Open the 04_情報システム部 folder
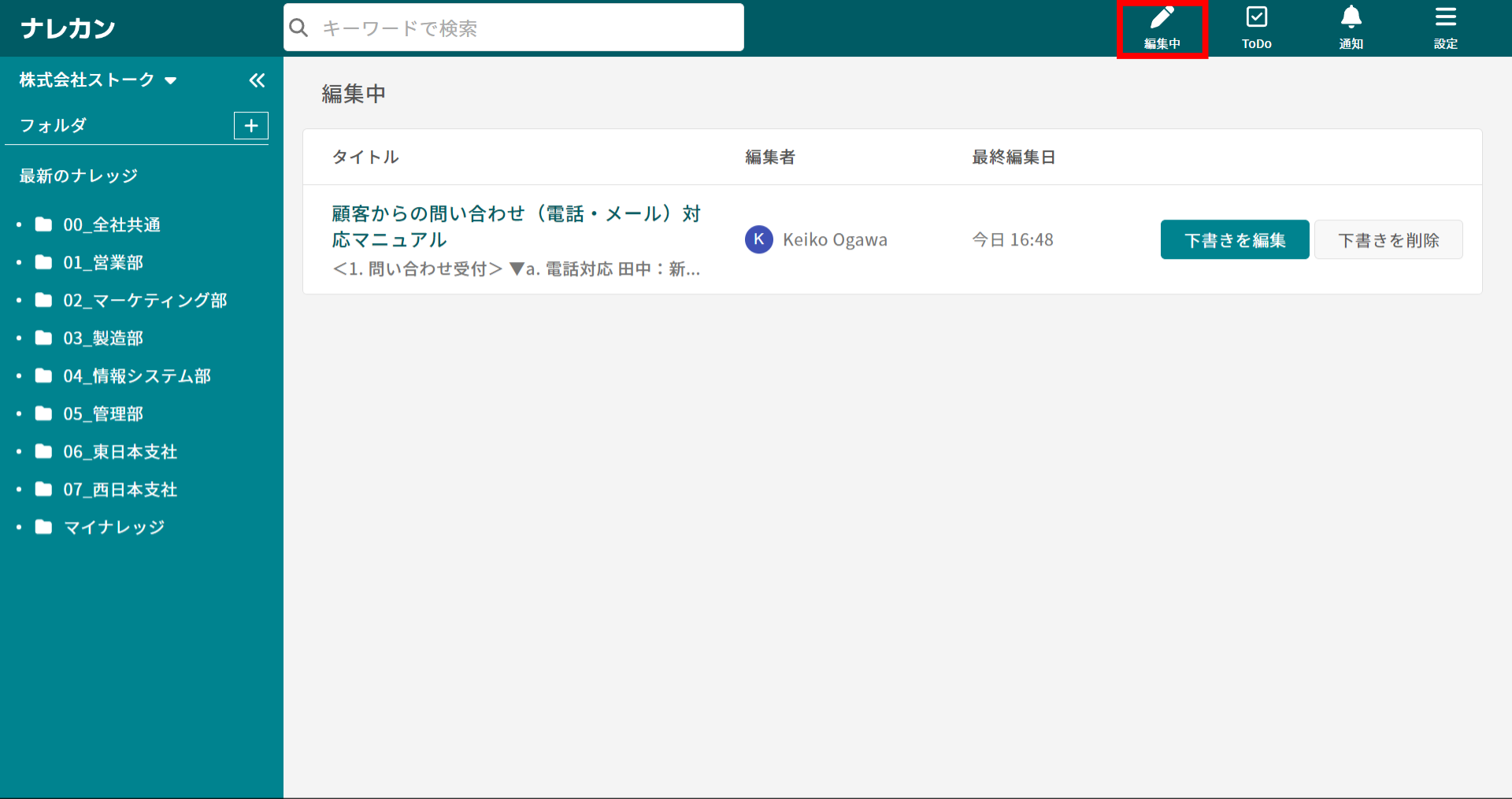The height and width of the screenshot is (799, 1512). [x=137, y=376]
